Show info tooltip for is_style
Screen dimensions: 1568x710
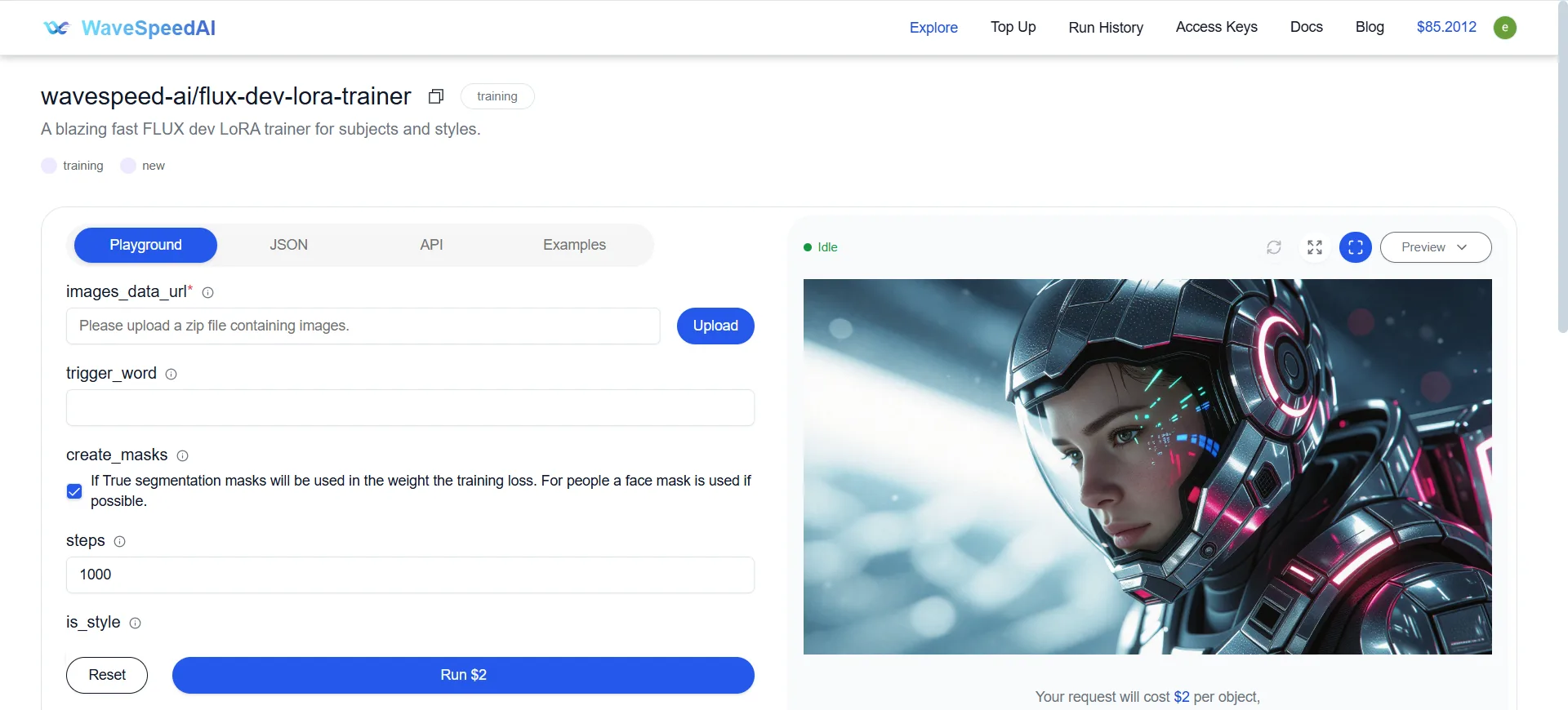click(x=136, y=623)
